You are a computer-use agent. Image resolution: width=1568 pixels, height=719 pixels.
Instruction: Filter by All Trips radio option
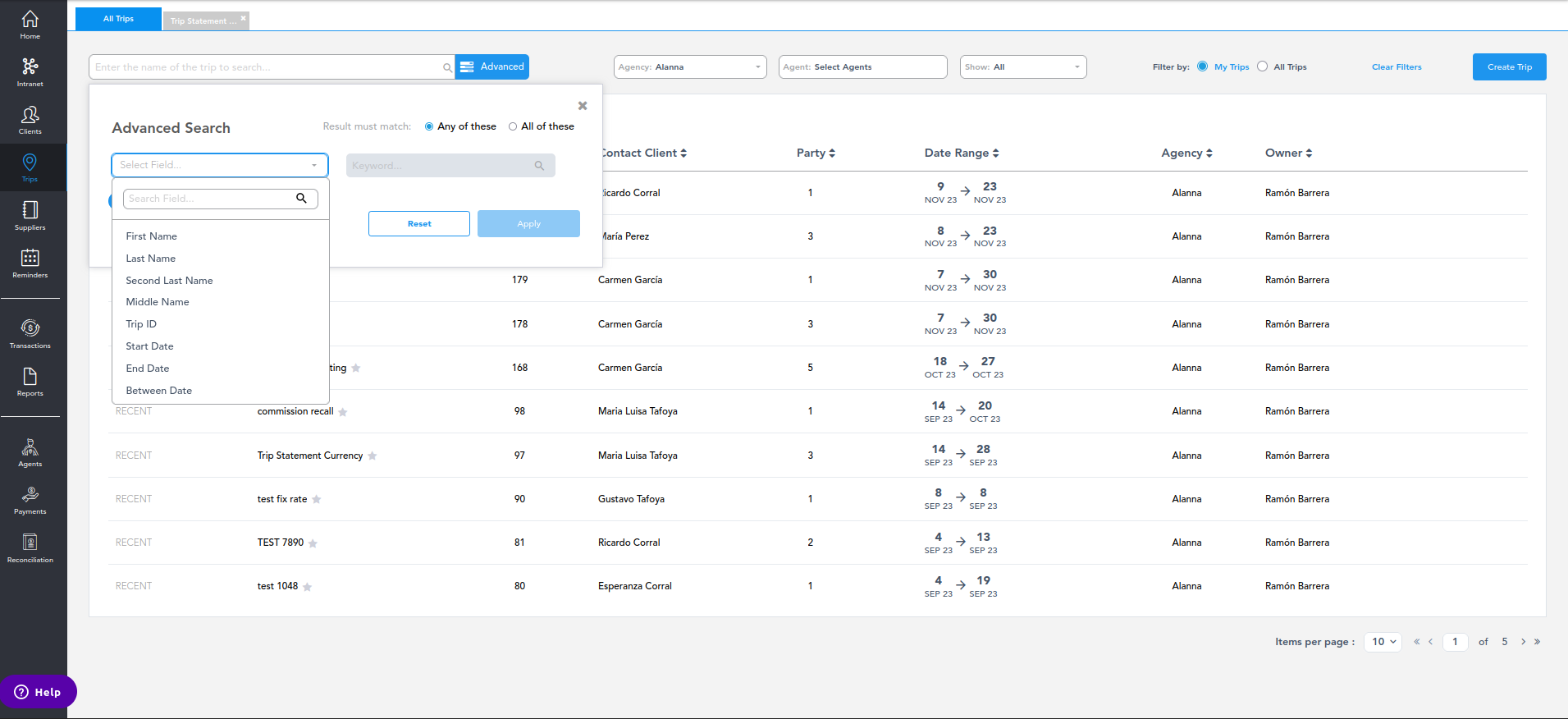1263,66
